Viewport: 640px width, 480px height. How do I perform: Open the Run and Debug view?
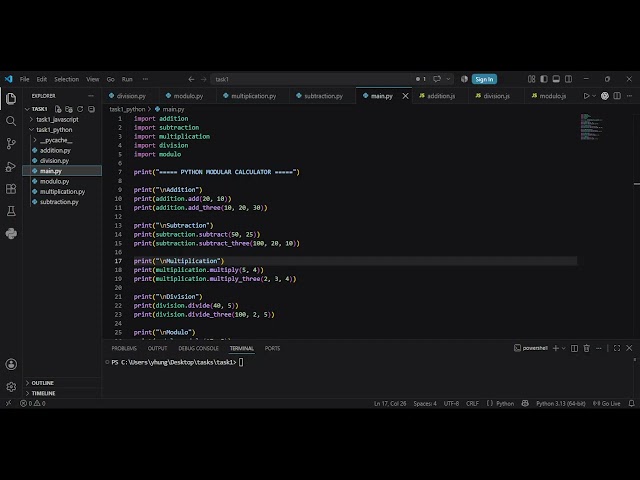click(11, 166)
